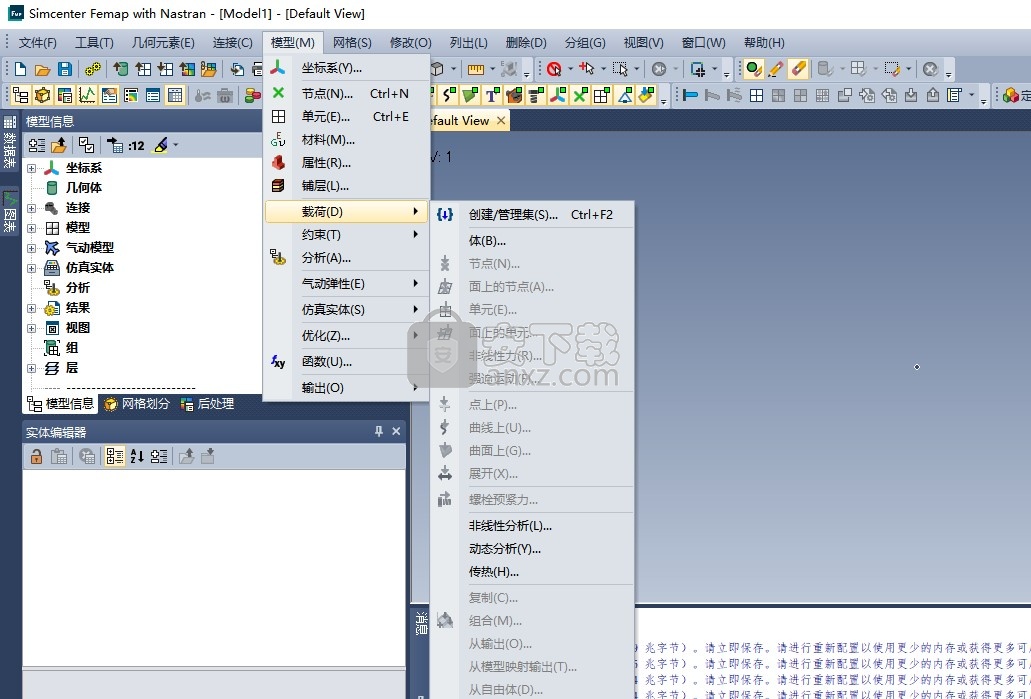
Task: Click the meshing toolbox cube icon
Action: coord(43,95)
